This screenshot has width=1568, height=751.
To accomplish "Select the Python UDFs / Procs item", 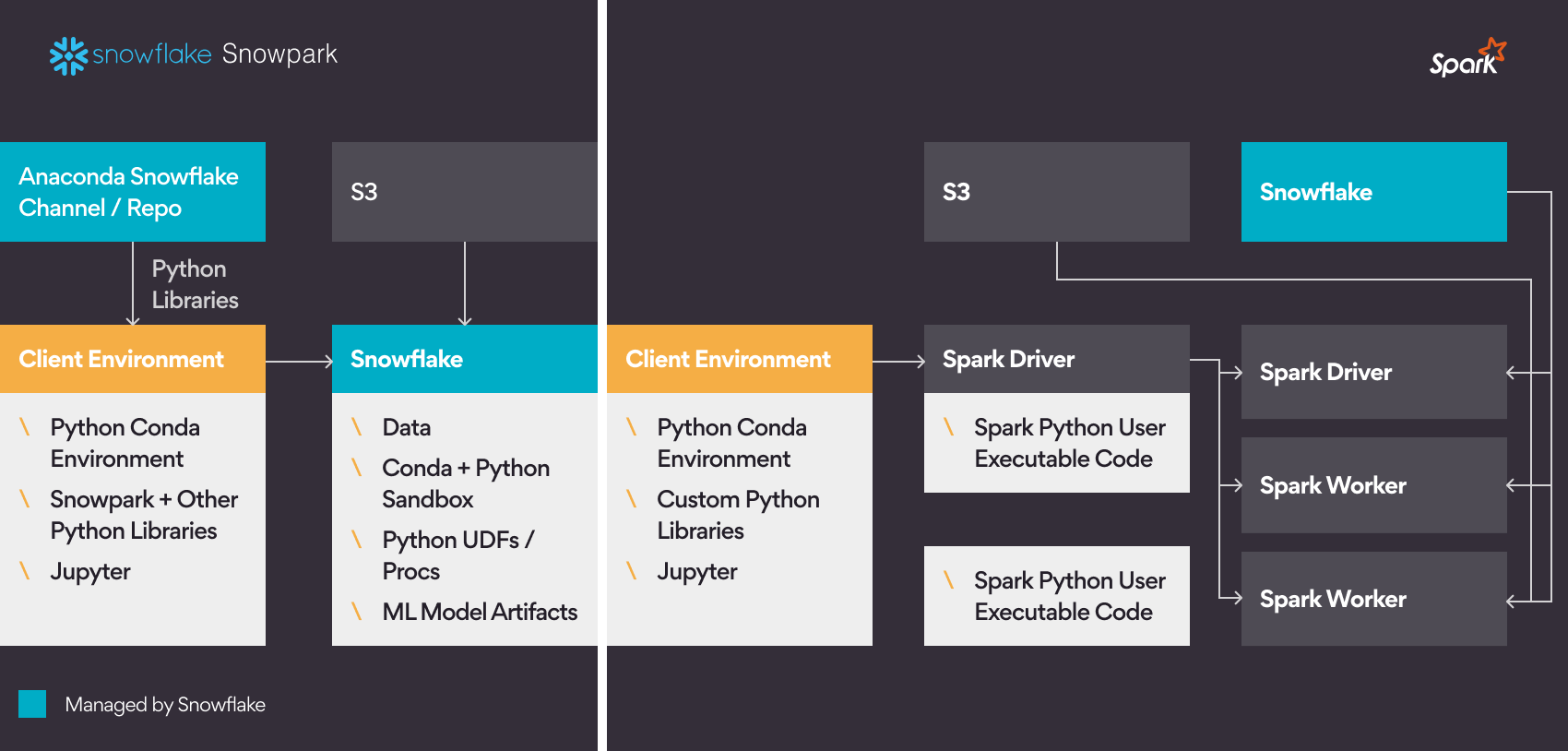I will coord(457,555).
